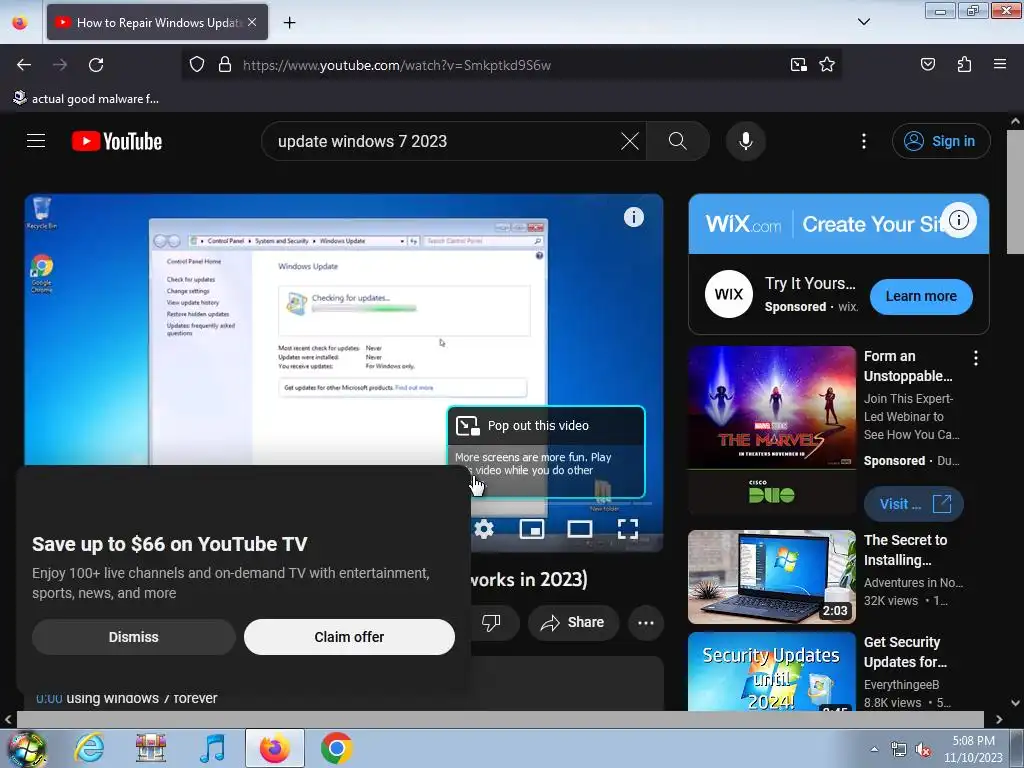Run search with magnifier button
Screen dimensions: 1024x768
(x=678, y=141)
